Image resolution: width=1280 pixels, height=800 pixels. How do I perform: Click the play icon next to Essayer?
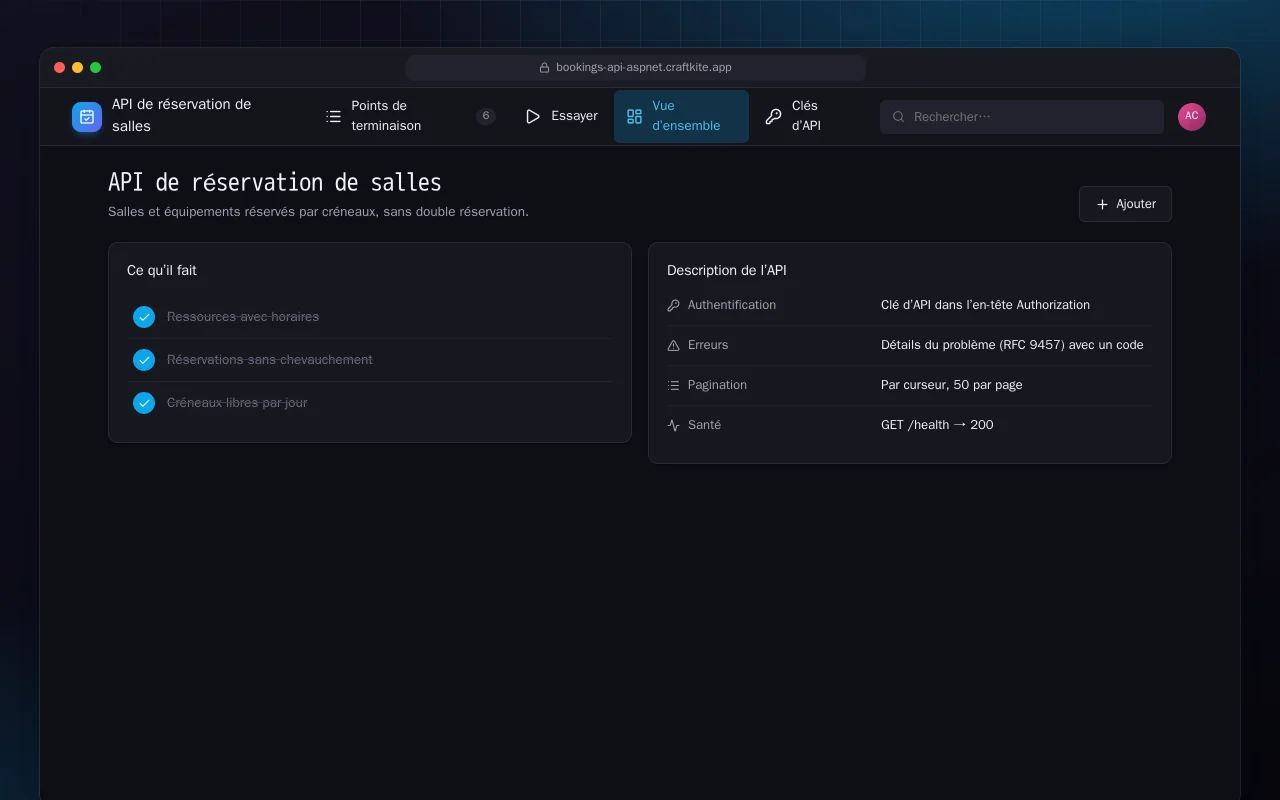pos(533,117)
